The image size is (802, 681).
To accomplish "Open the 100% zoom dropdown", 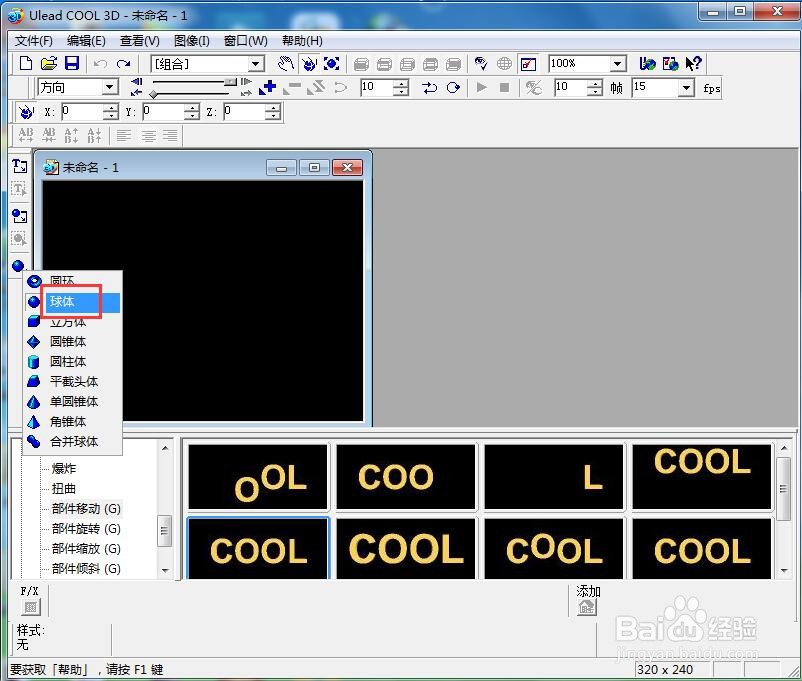I will tap(617, 63).
